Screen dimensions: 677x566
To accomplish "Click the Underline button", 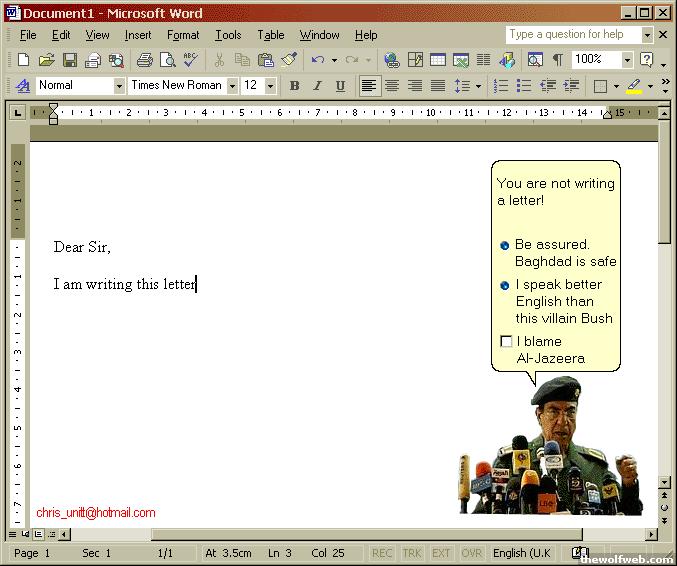I will tap(340, 86).
